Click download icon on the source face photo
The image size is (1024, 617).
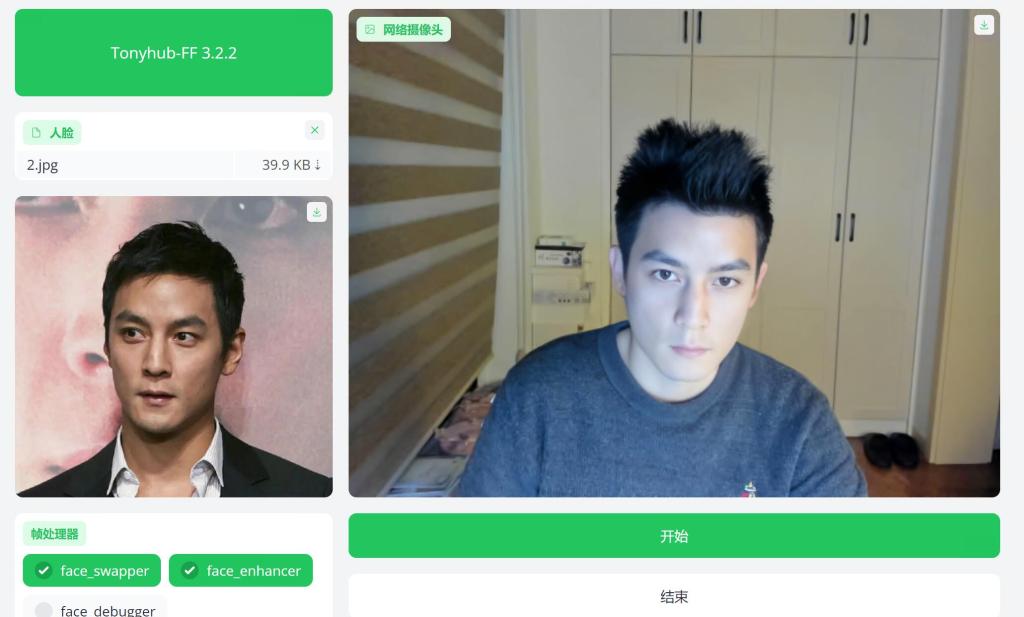(x=317, y=212)
